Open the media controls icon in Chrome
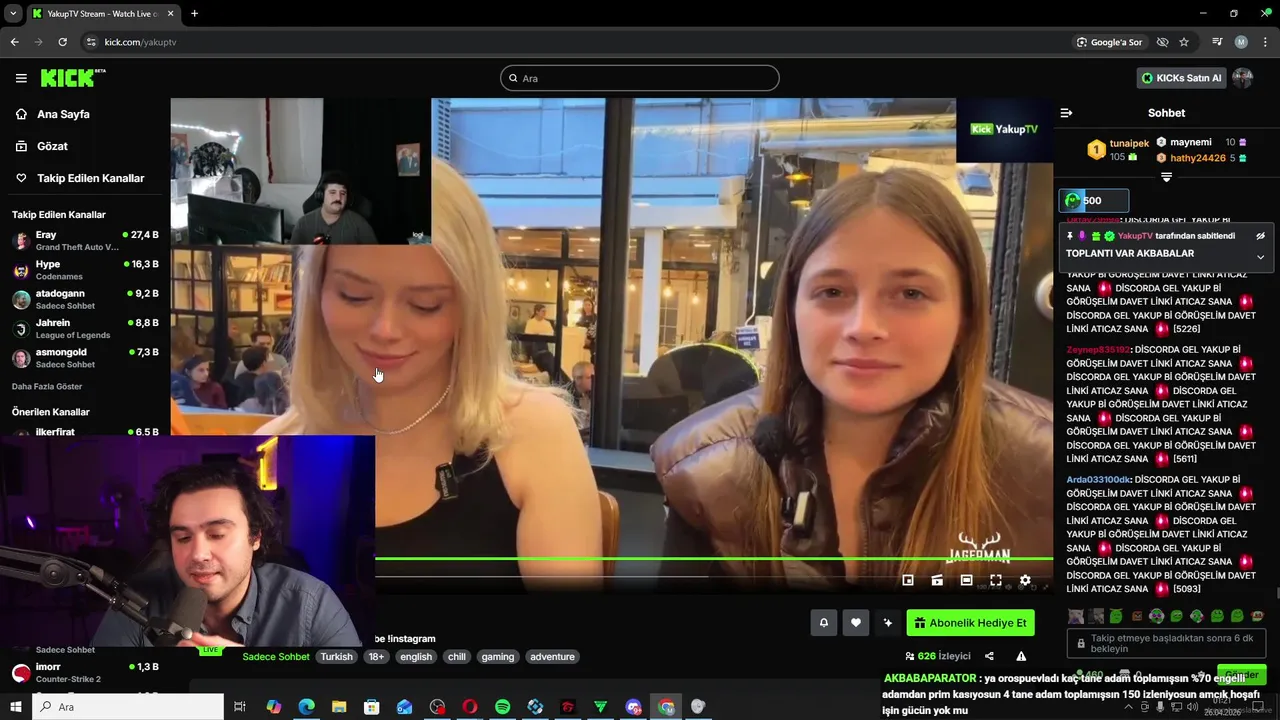 click(x=1217, y=42)
